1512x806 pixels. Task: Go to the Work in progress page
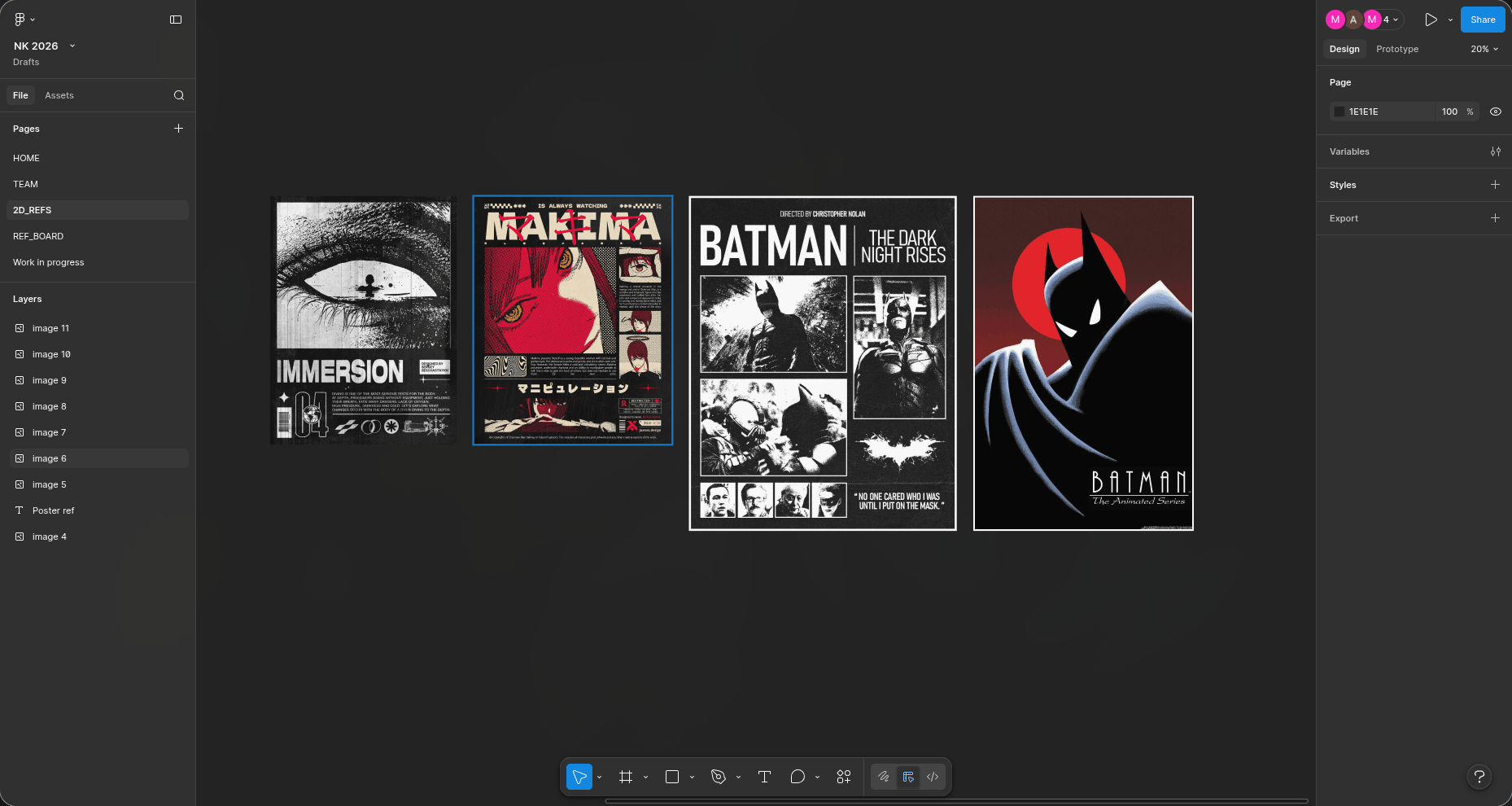98,262
